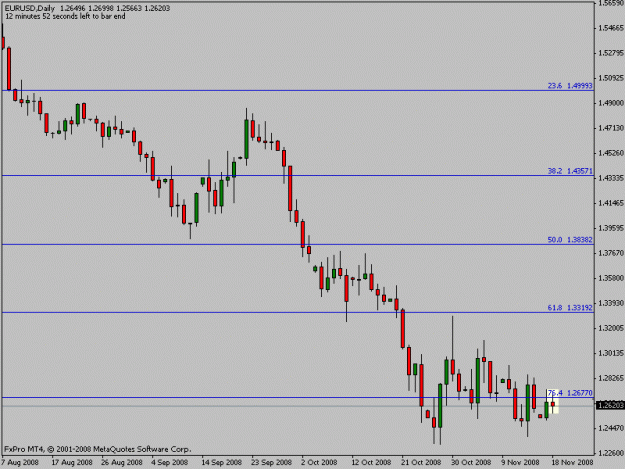
Task: Click the 1.35800 price axis value
Action: coord(611,278)
